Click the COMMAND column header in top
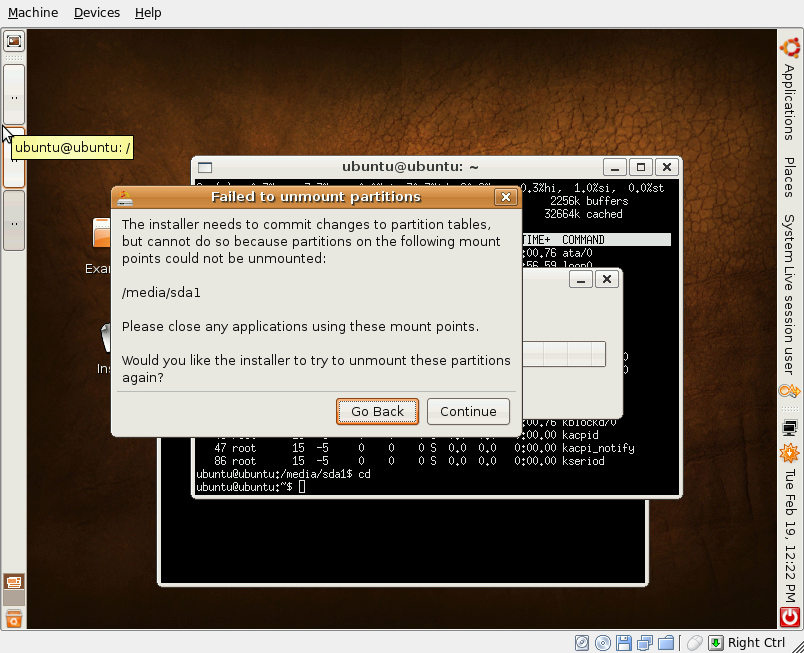 (583, 240)
